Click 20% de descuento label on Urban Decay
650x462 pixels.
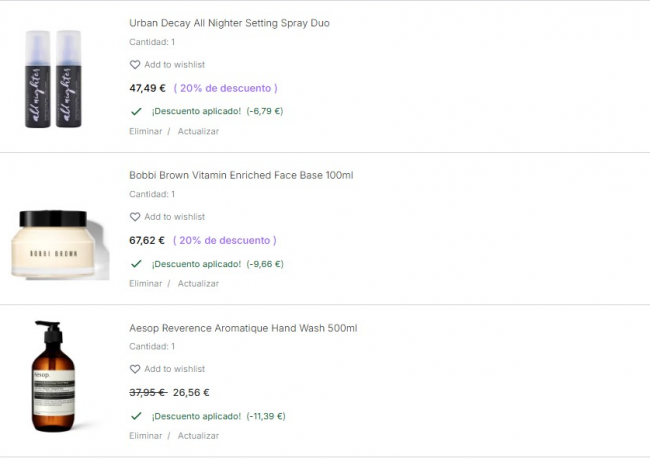[226, 88]
